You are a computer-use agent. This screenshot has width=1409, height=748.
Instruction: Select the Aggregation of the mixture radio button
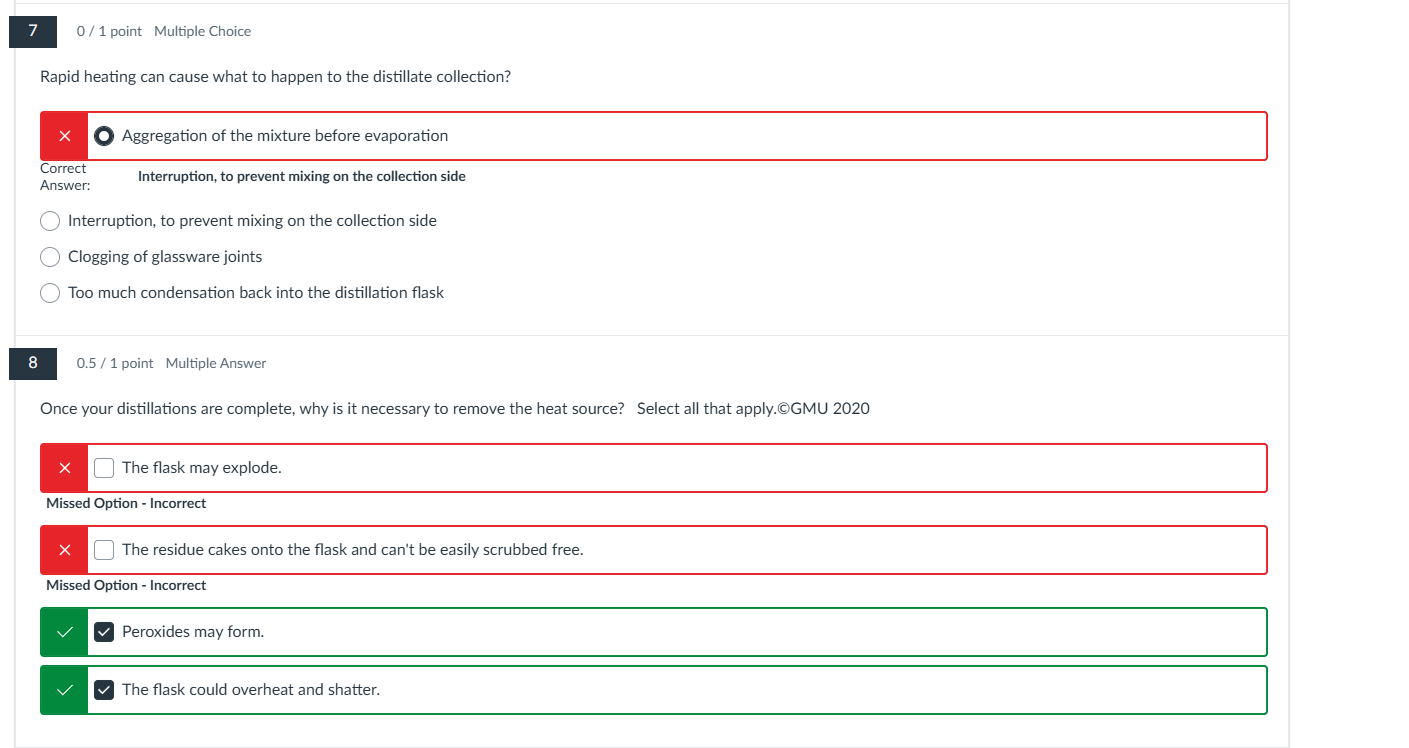pyautogui.click(x=104, y=136)
